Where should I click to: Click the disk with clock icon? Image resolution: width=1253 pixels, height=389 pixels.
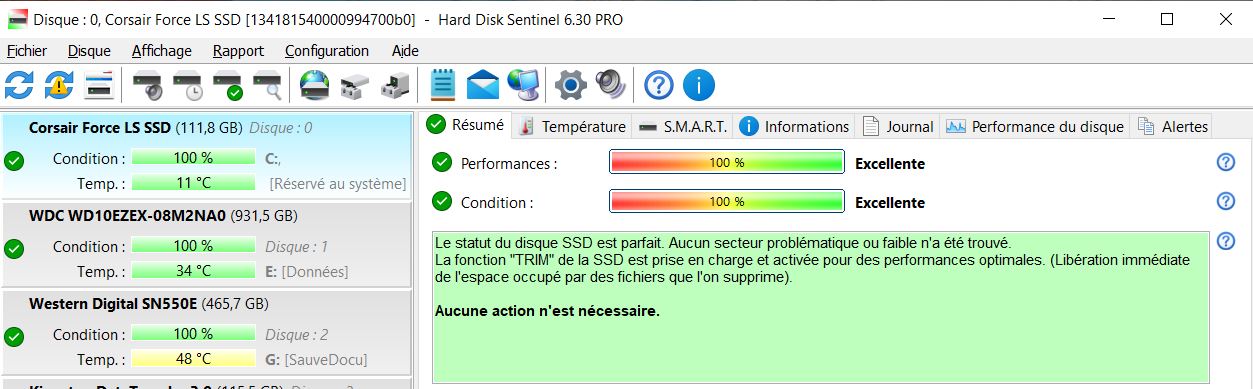click(x=188, y=85)
